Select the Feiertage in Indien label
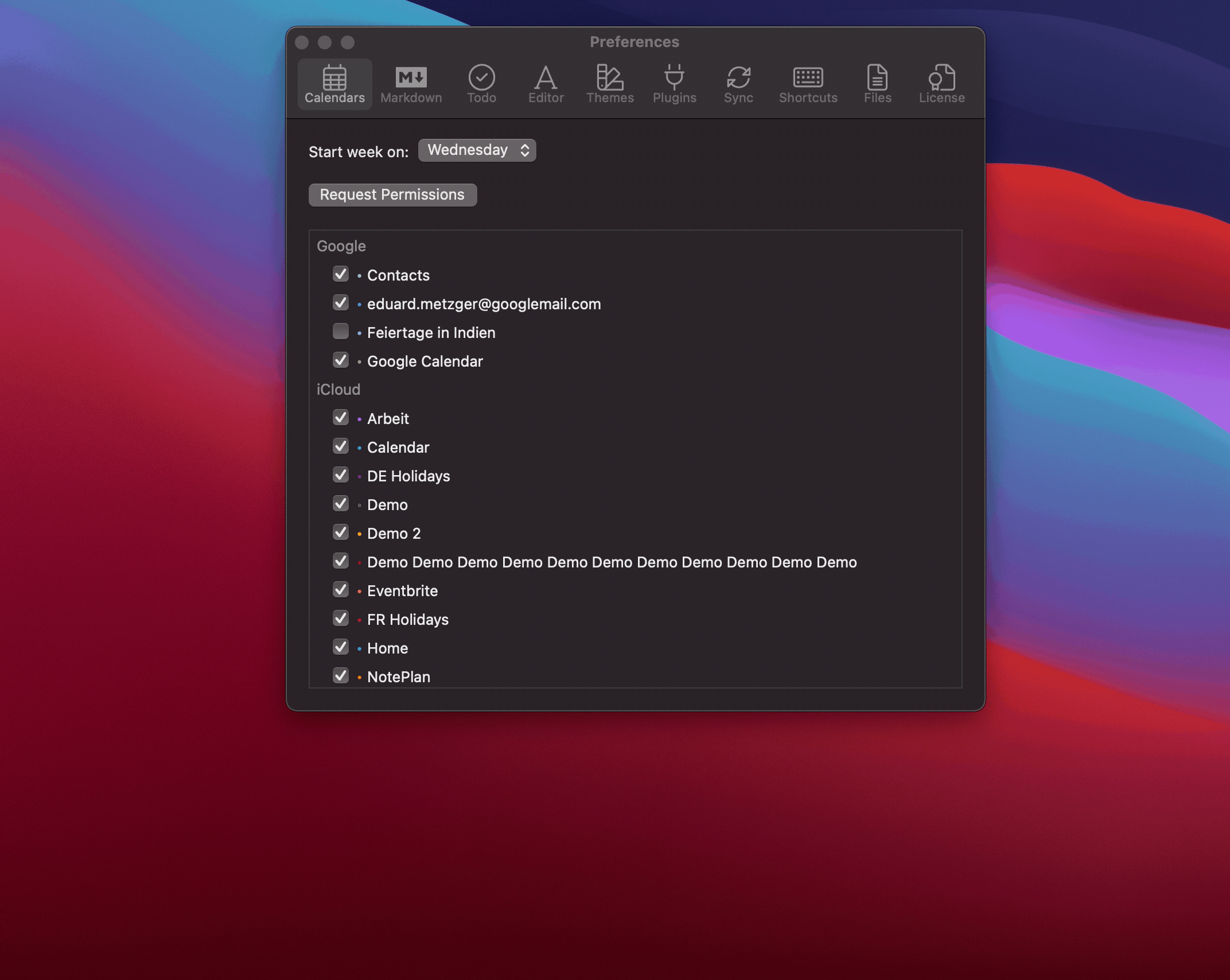The height and width of the screenshot is (980, 1230). point(431,333)
